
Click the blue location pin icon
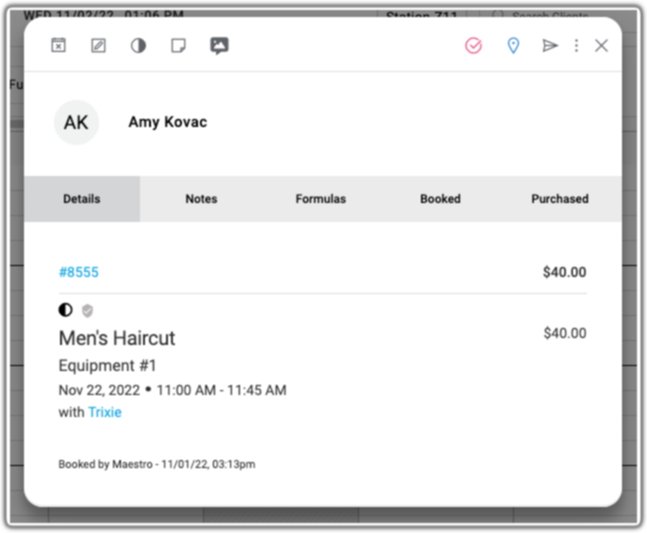pyautogui.click(x=513, y=45)
